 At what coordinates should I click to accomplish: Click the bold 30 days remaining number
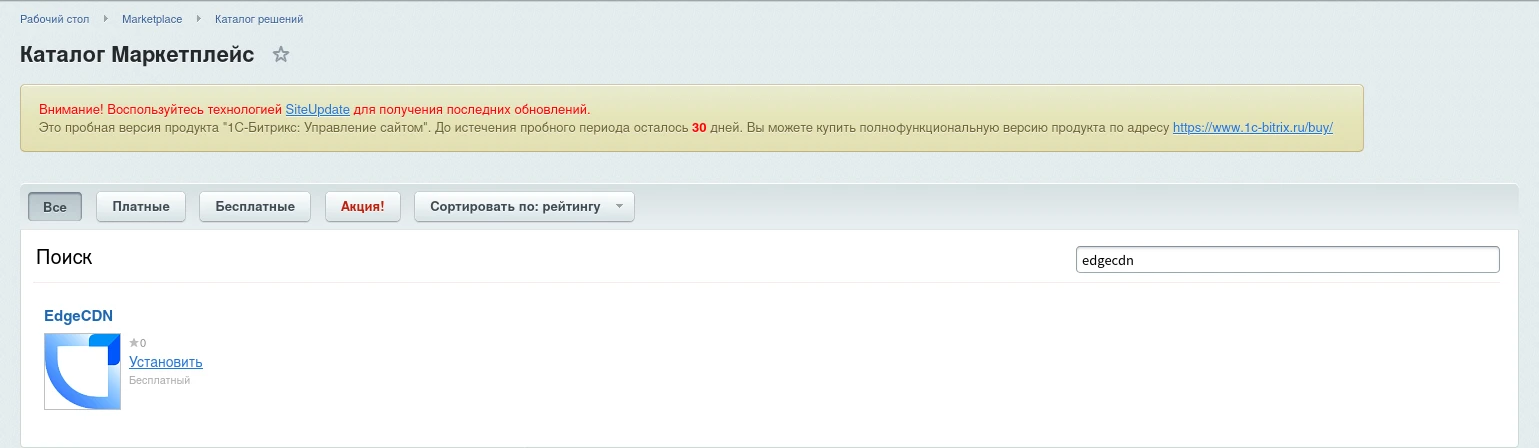pos(699,128)
